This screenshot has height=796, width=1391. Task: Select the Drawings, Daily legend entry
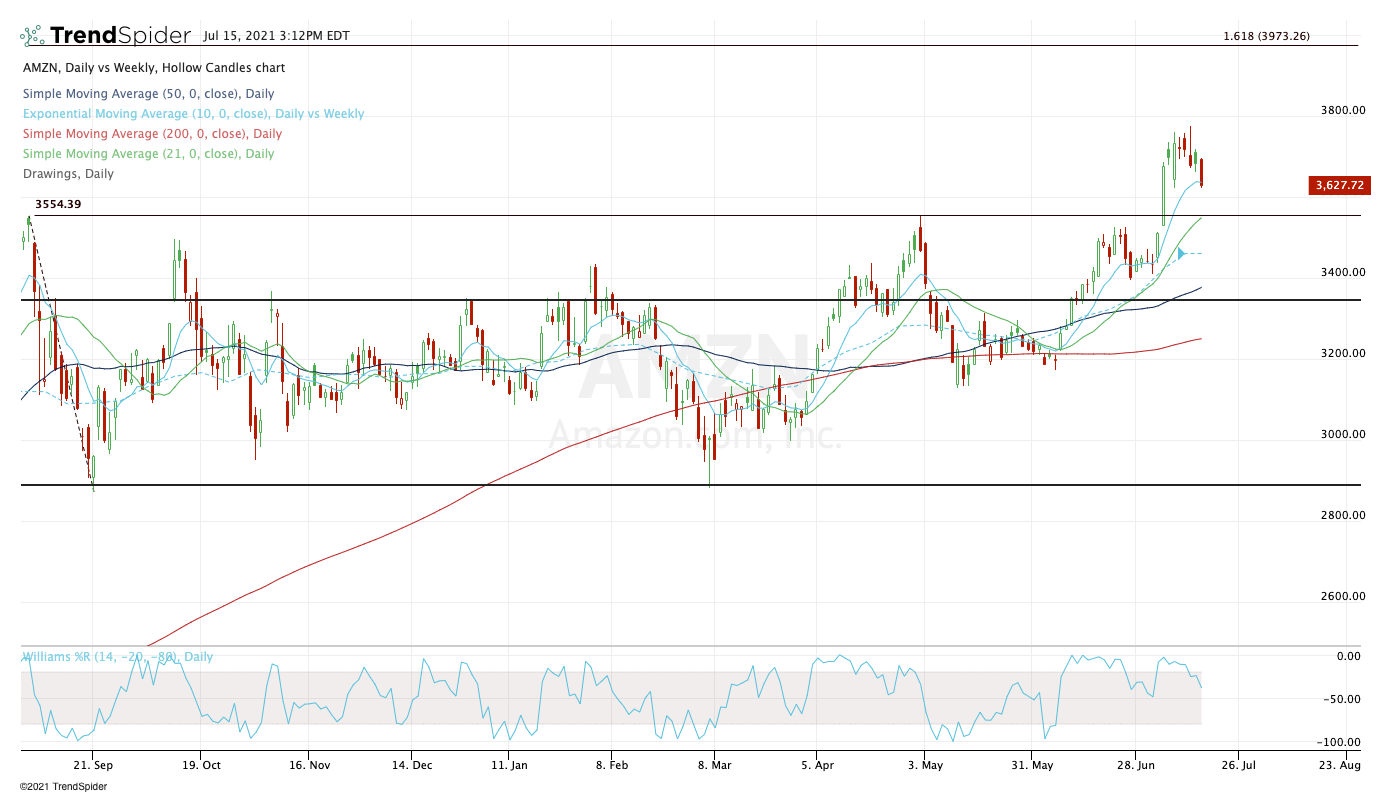click(68, 174)
